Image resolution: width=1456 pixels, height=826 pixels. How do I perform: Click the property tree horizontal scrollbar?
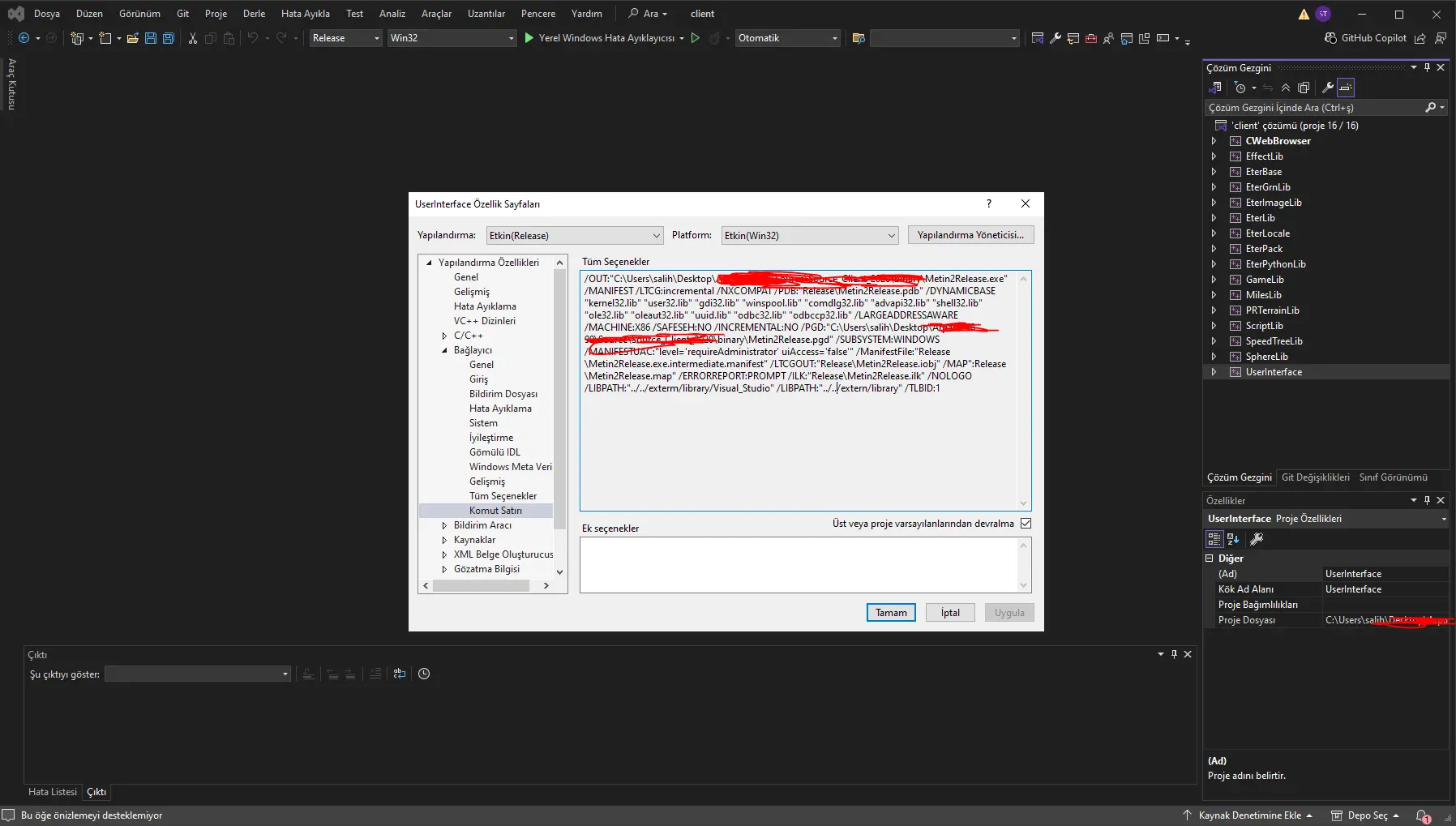point(482,585)
